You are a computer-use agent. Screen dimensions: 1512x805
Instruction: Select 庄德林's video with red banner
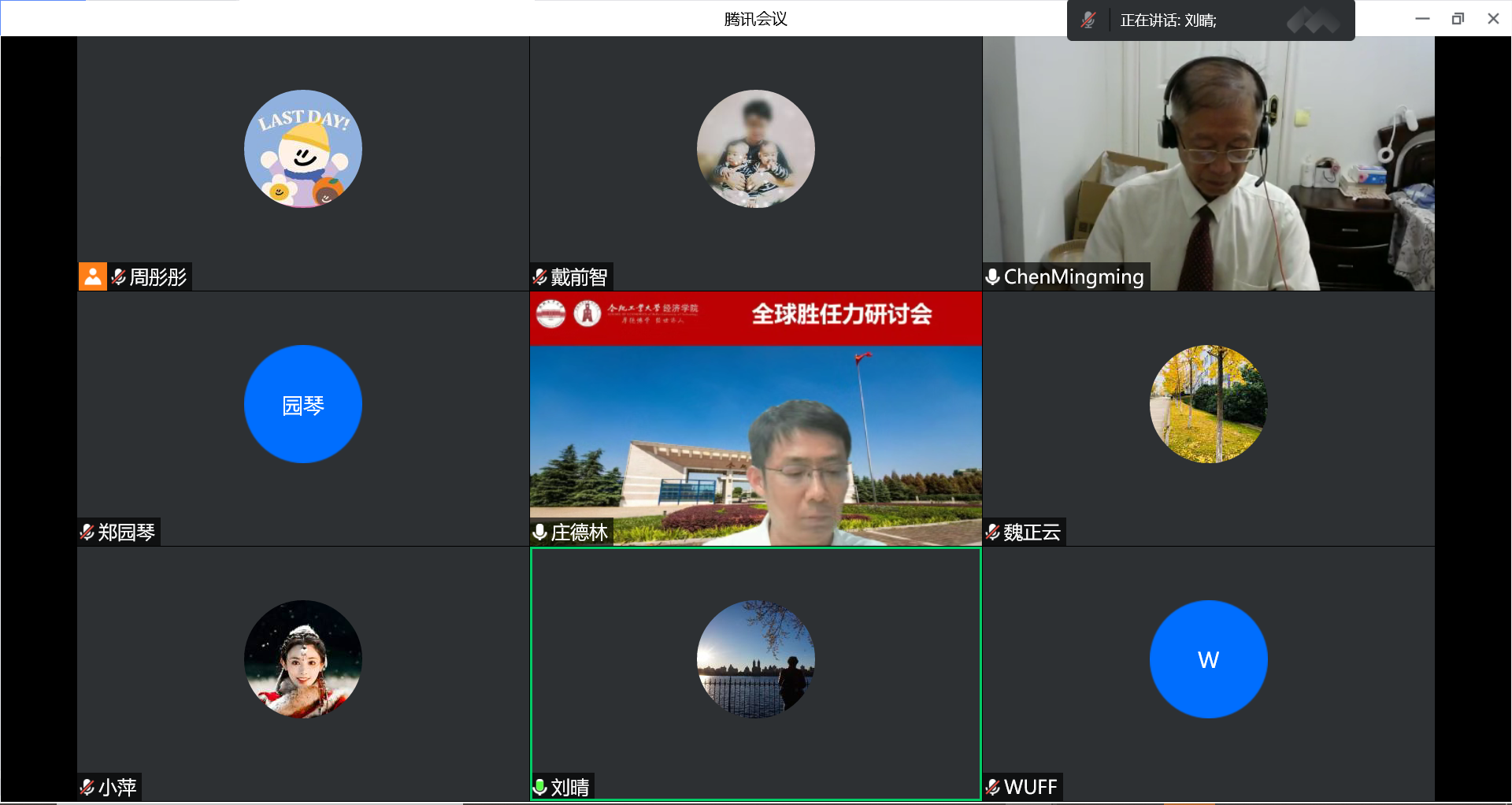click(x=755, y=417)
